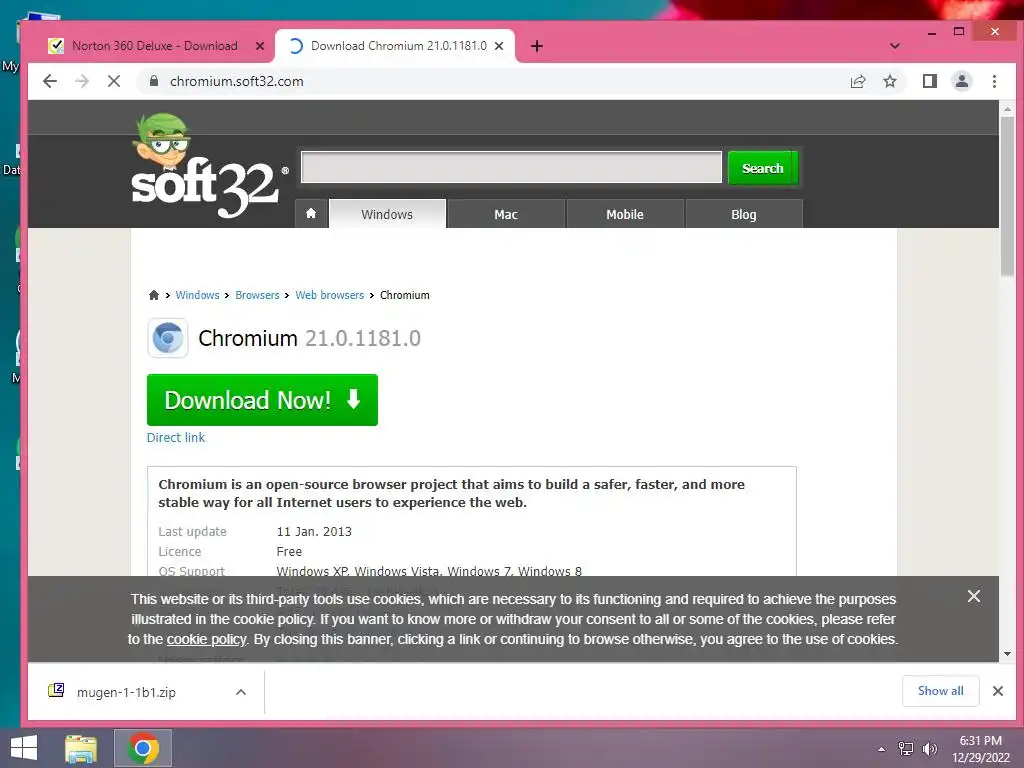This screenshot has height=768, width=1024.
Task: Click the soft32 search input field
Action: coord(511,167)
